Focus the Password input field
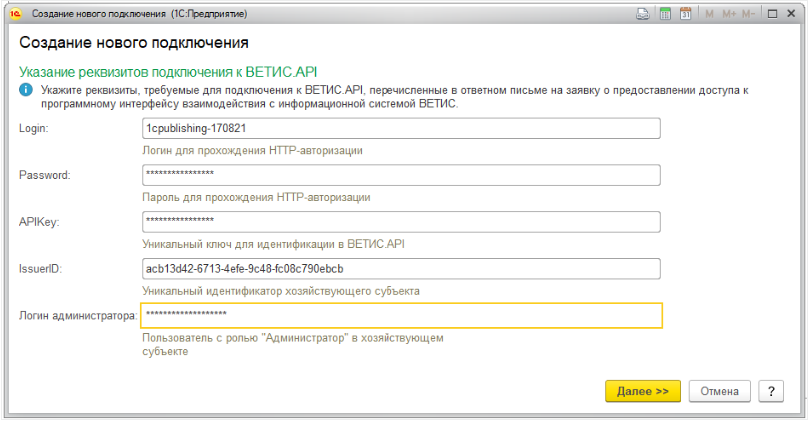 tap(401, 175)
